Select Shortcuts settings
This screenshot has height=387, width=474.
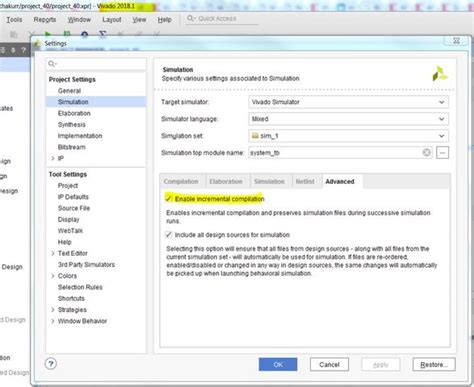[x=71, y=298]
